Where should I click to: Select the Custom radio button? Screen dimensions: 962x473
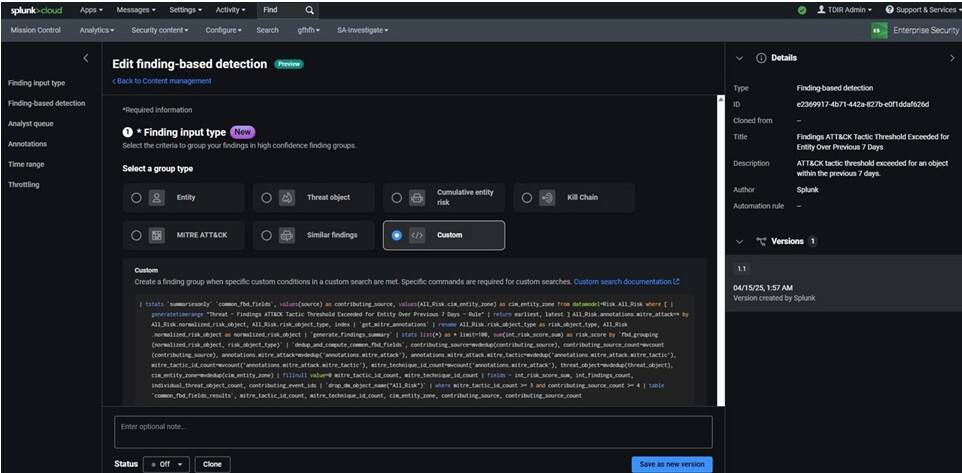(397, 235)
